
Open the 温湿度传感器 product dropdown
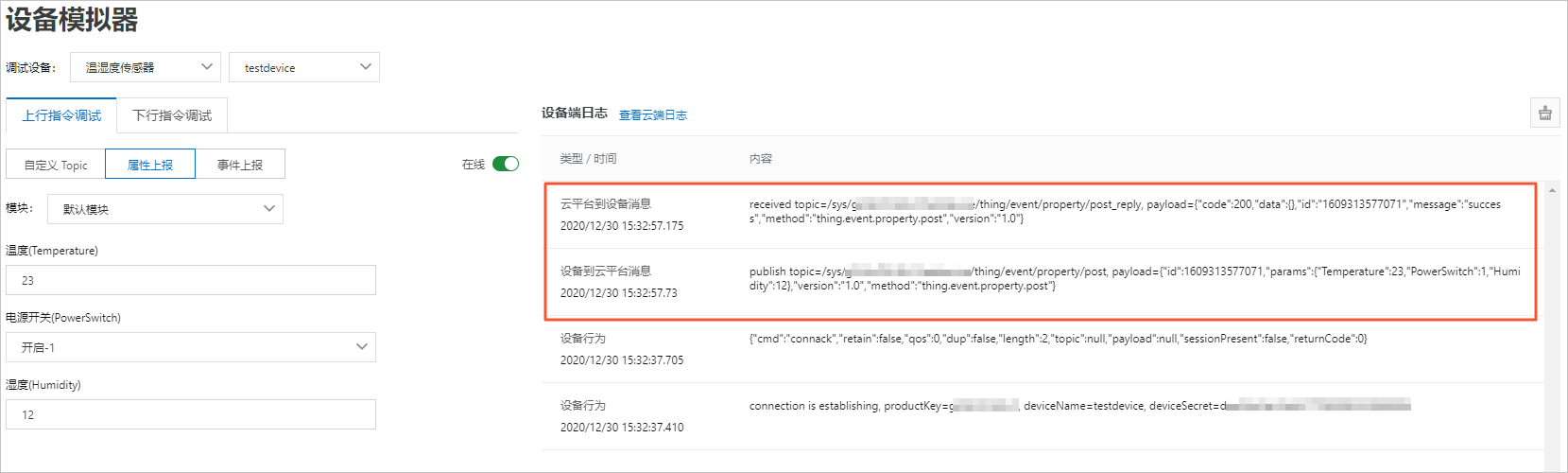pos(146,67)
